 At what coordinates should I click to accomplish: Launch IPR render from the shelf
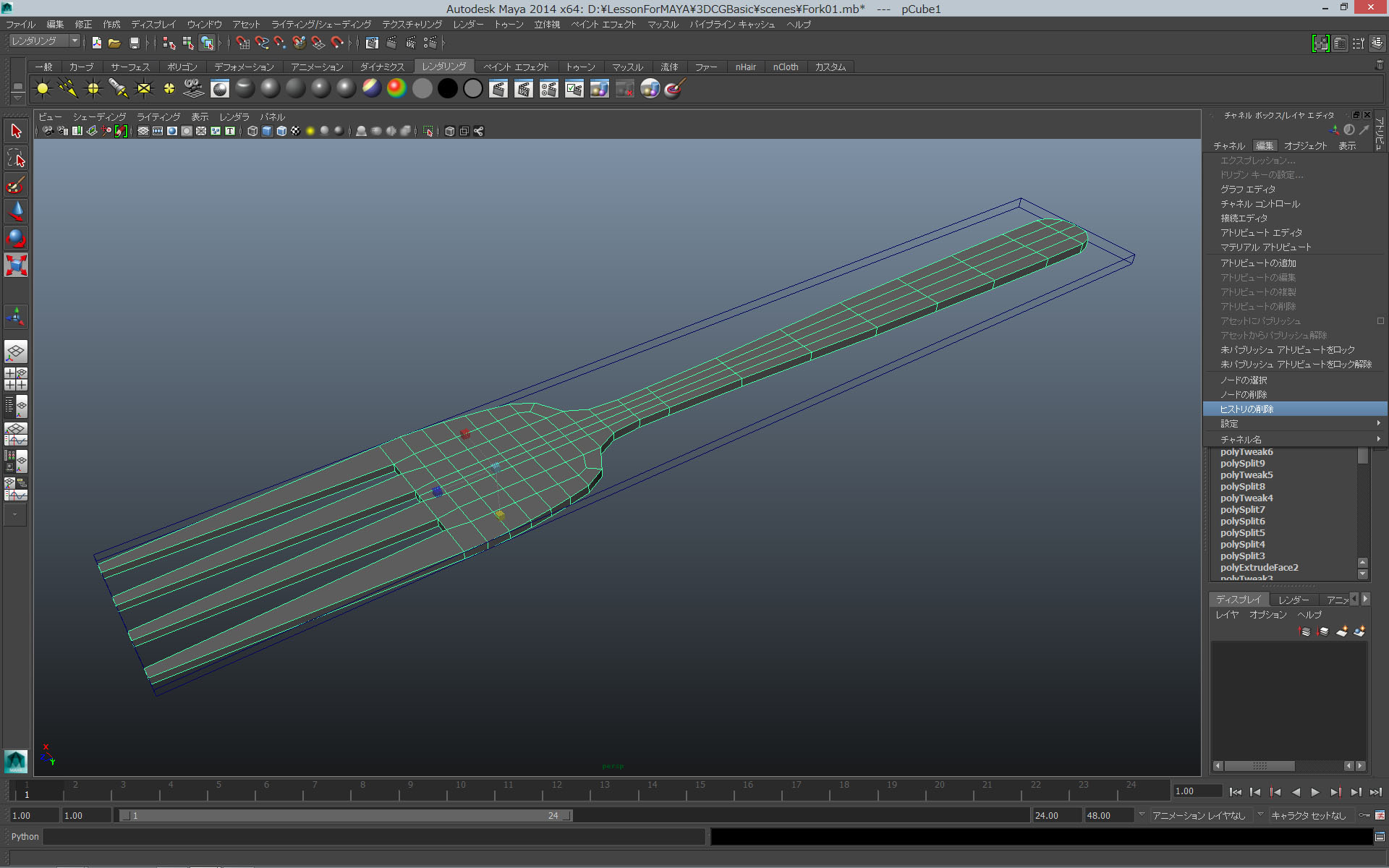[524, 88]
